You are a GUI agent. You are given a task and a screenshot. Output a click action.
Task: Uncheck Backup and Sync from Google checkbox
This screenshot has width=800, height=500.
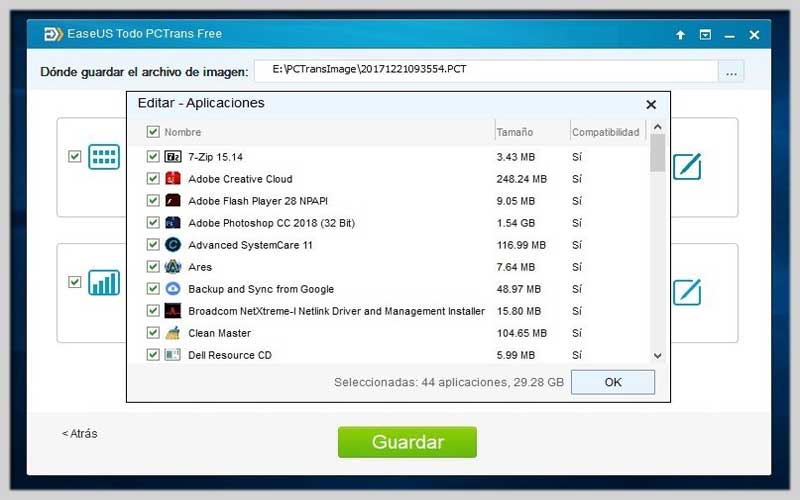coord(153,288)
